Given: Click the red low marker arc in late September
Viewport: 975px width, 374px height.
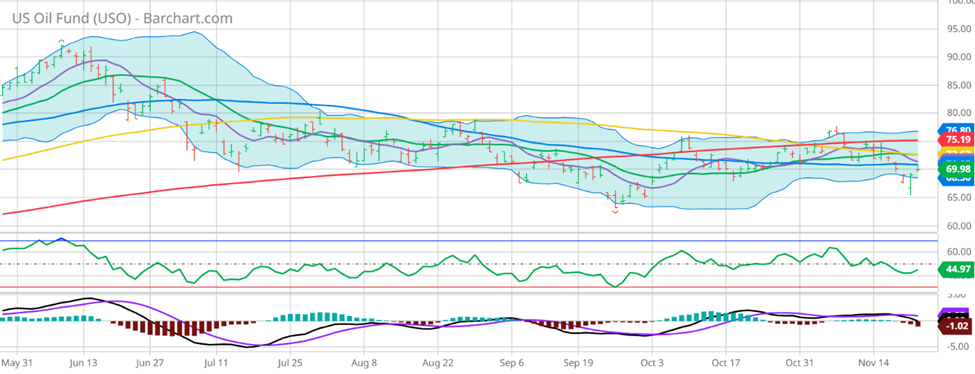Looking at the screenshot, I should (616, 211).
